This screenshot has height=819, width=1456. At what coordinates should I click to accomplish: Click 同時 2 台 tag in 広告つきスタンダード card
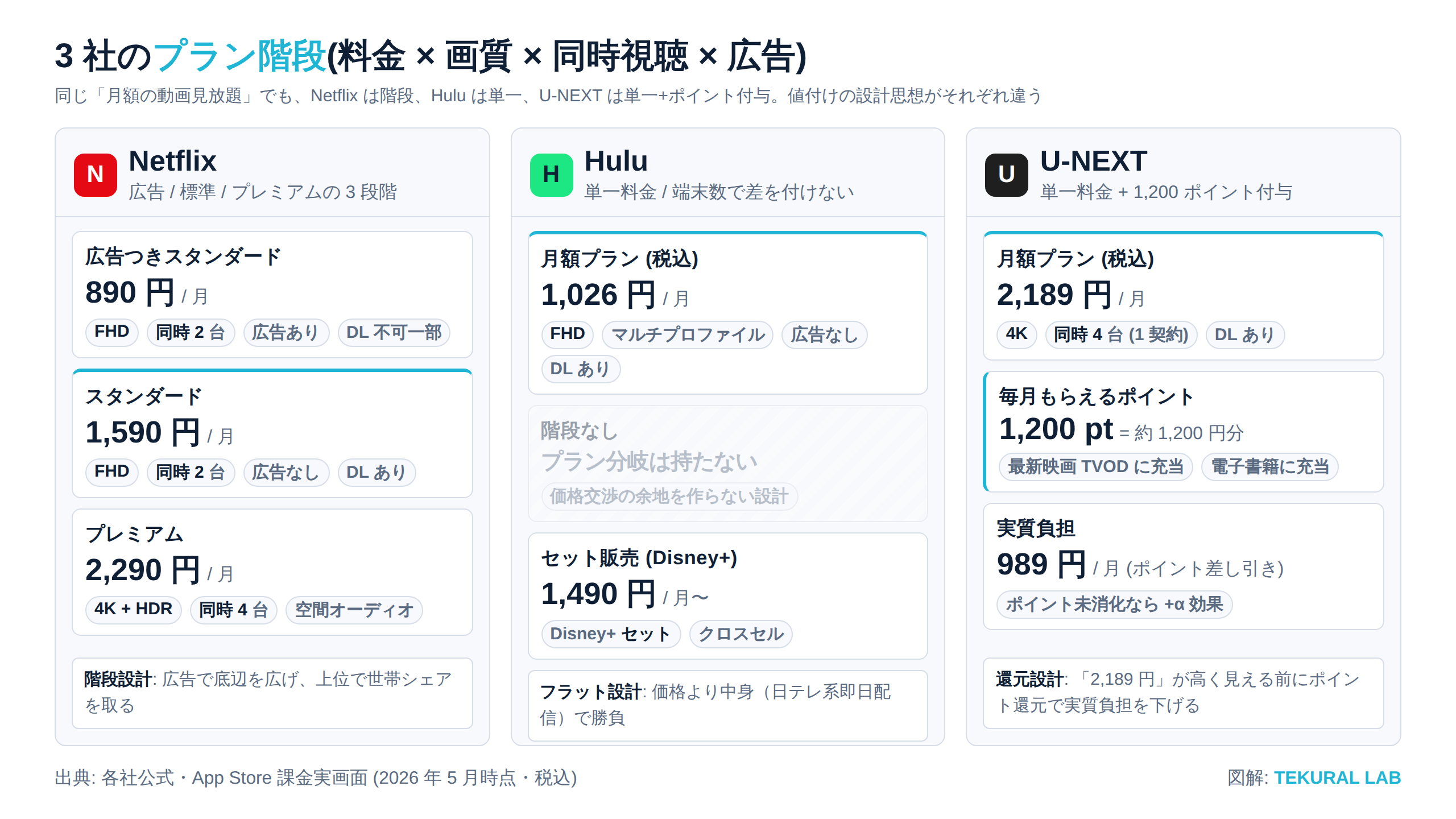(191, 332)
